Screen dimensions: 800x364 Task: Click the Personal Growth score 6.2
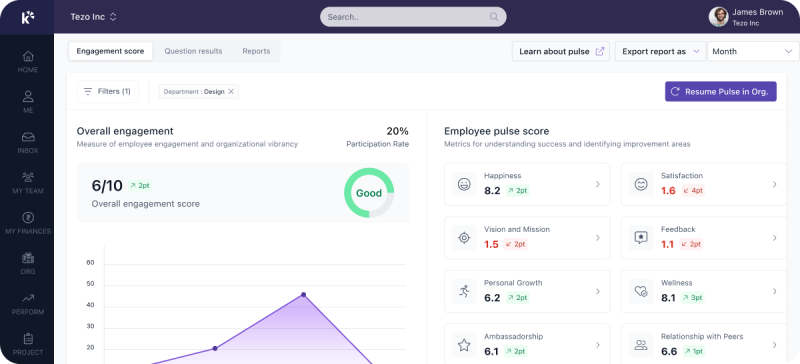coord(492,298)
